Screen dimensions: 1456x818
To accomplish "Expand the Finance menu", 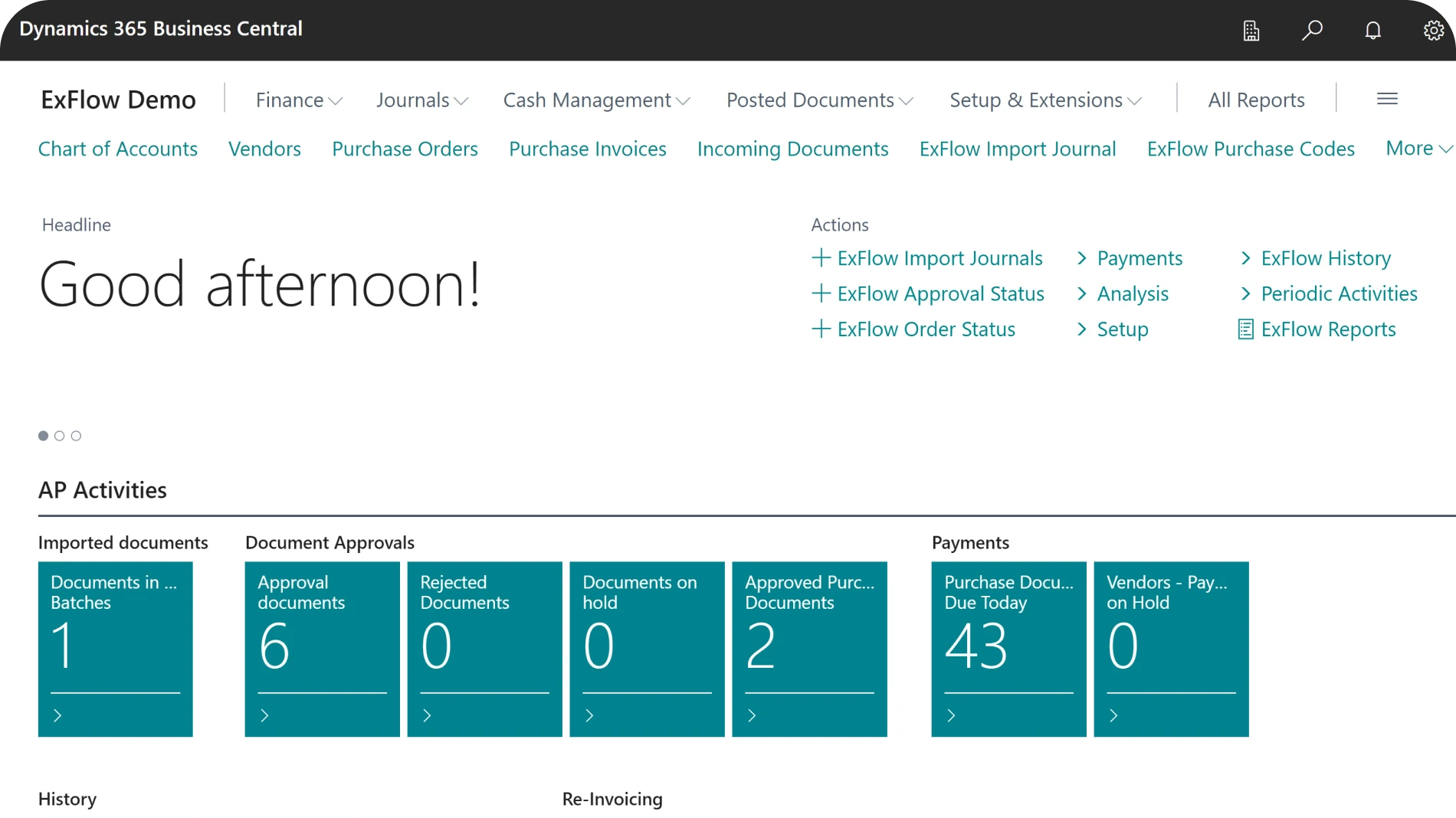I will point(299,100).
